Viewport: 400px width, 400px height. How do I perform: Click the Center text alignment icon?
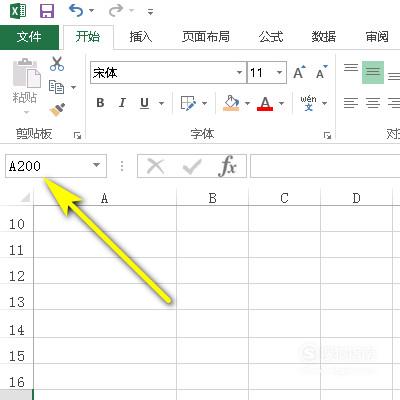coord(373,103)
